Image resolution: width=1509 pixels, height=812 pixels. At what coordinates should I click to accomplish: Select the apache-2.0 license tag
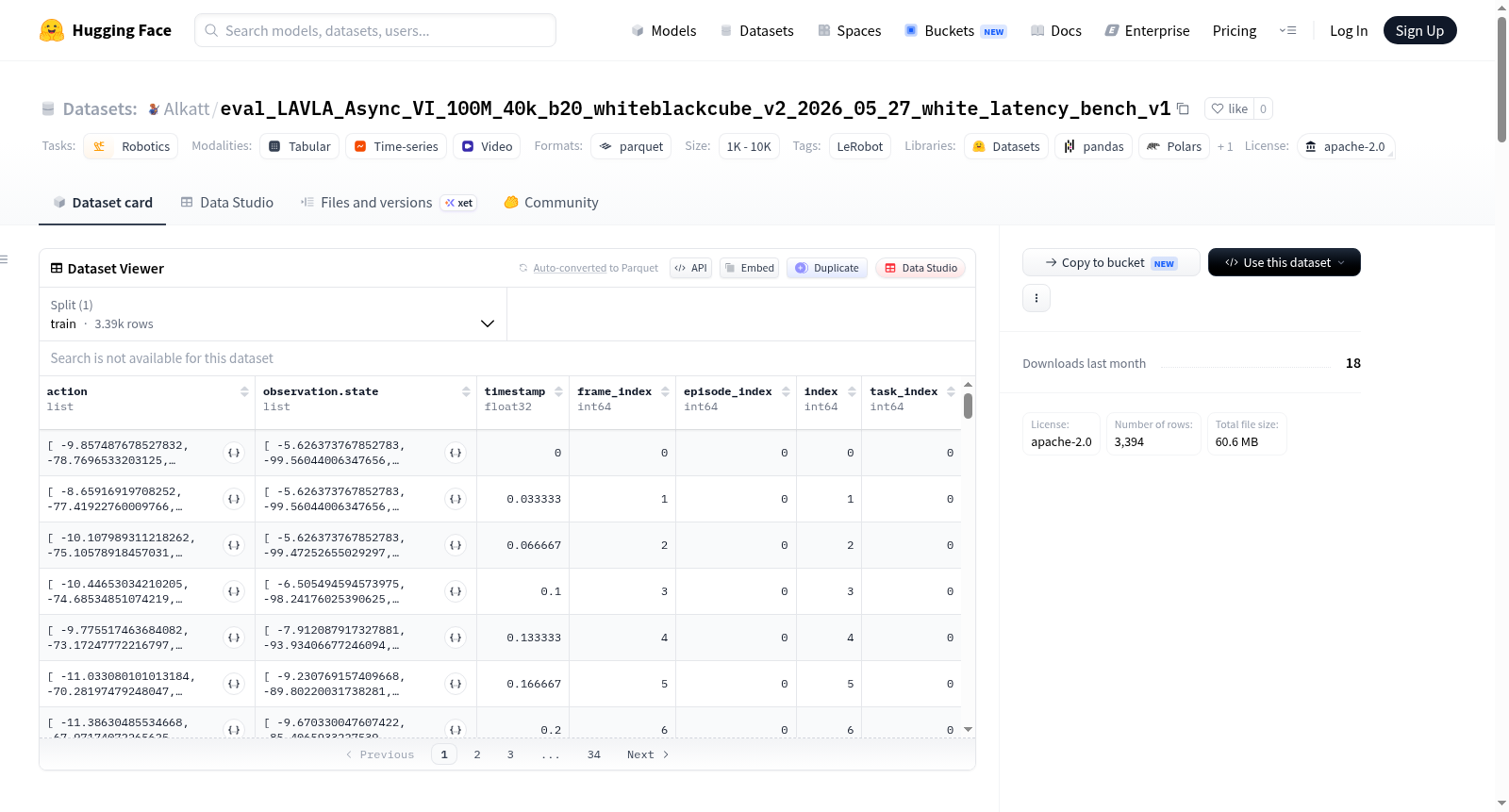coord(1346,146)
